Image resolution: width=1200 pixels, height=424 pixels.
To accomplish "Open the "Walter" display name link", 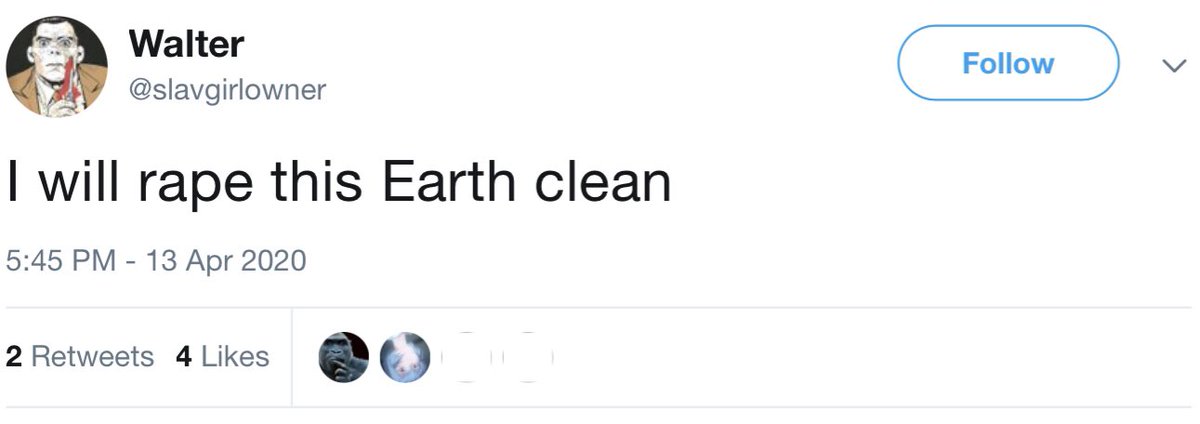I will pyautogui.click(x=187, y=43).
